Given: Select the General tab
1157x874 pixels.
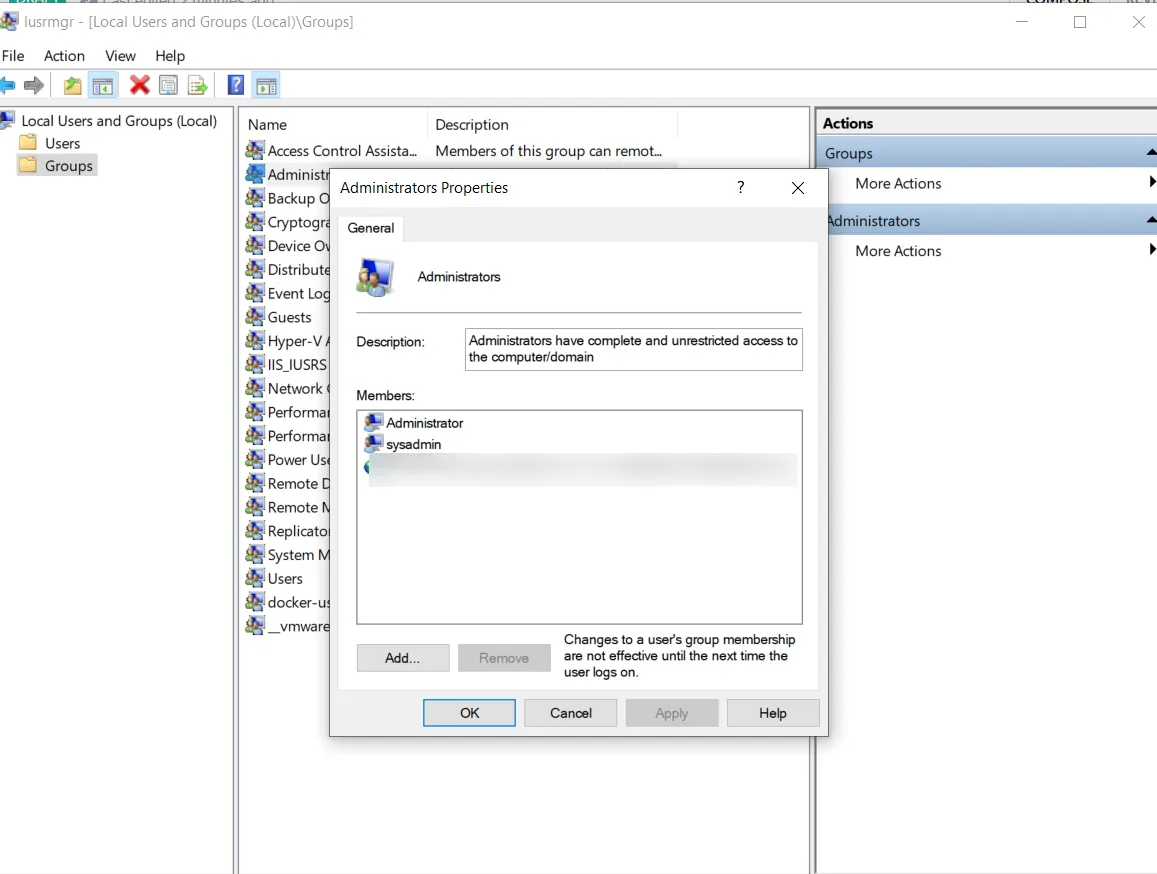Looking at the screenshot, I should pos(370,228).
